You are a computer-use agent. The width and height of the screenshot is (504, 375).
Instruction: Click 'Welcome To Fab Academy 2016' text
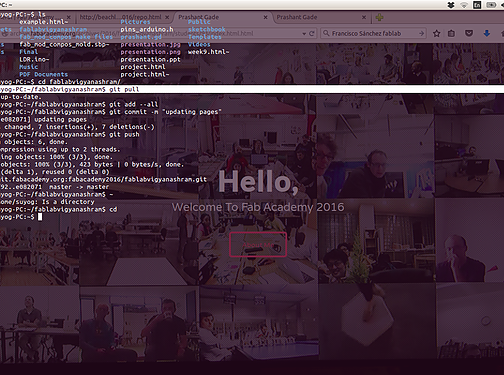coord(258,207)
